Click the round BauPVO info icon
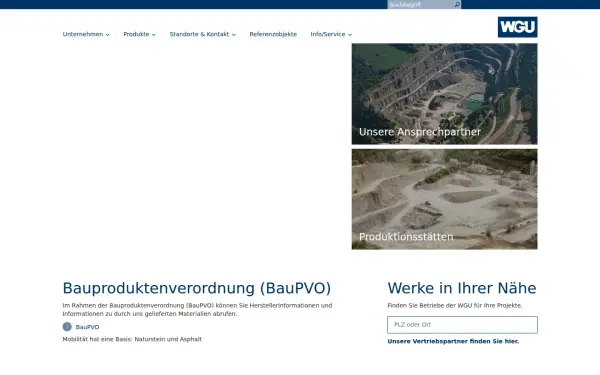The width and height of the screenshot is (600, 375). coord(67,327)
